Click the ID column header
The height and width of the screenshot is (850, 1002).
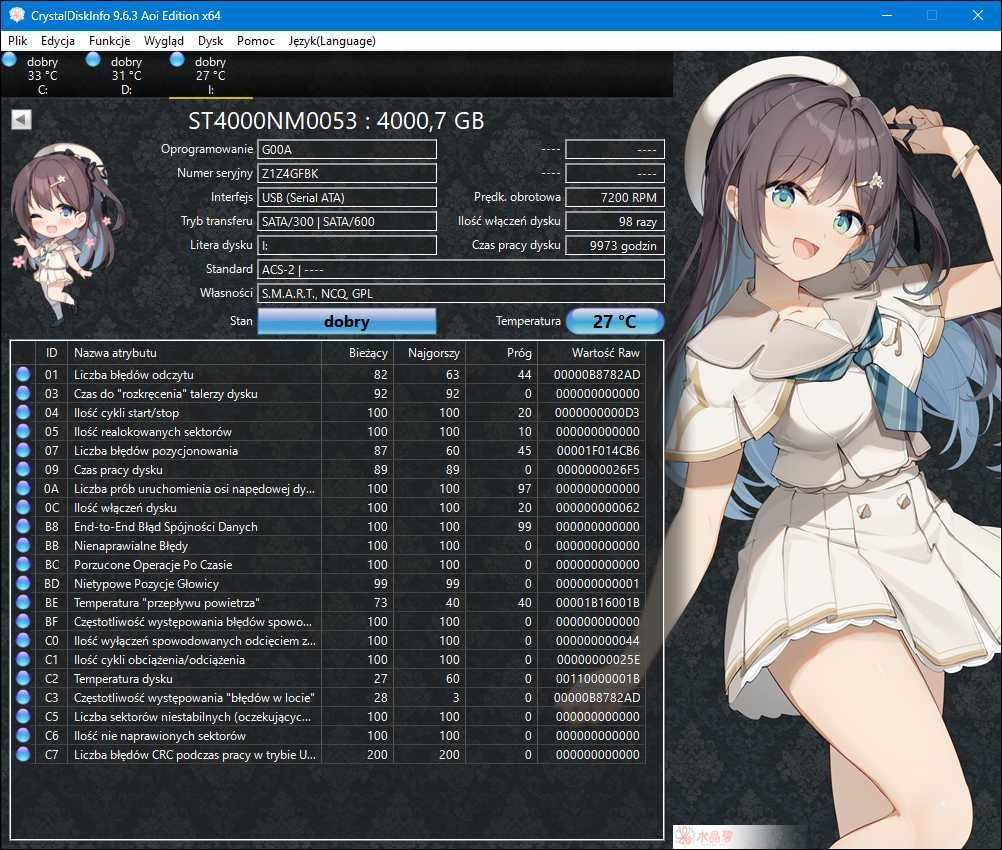tap(51, 353)
